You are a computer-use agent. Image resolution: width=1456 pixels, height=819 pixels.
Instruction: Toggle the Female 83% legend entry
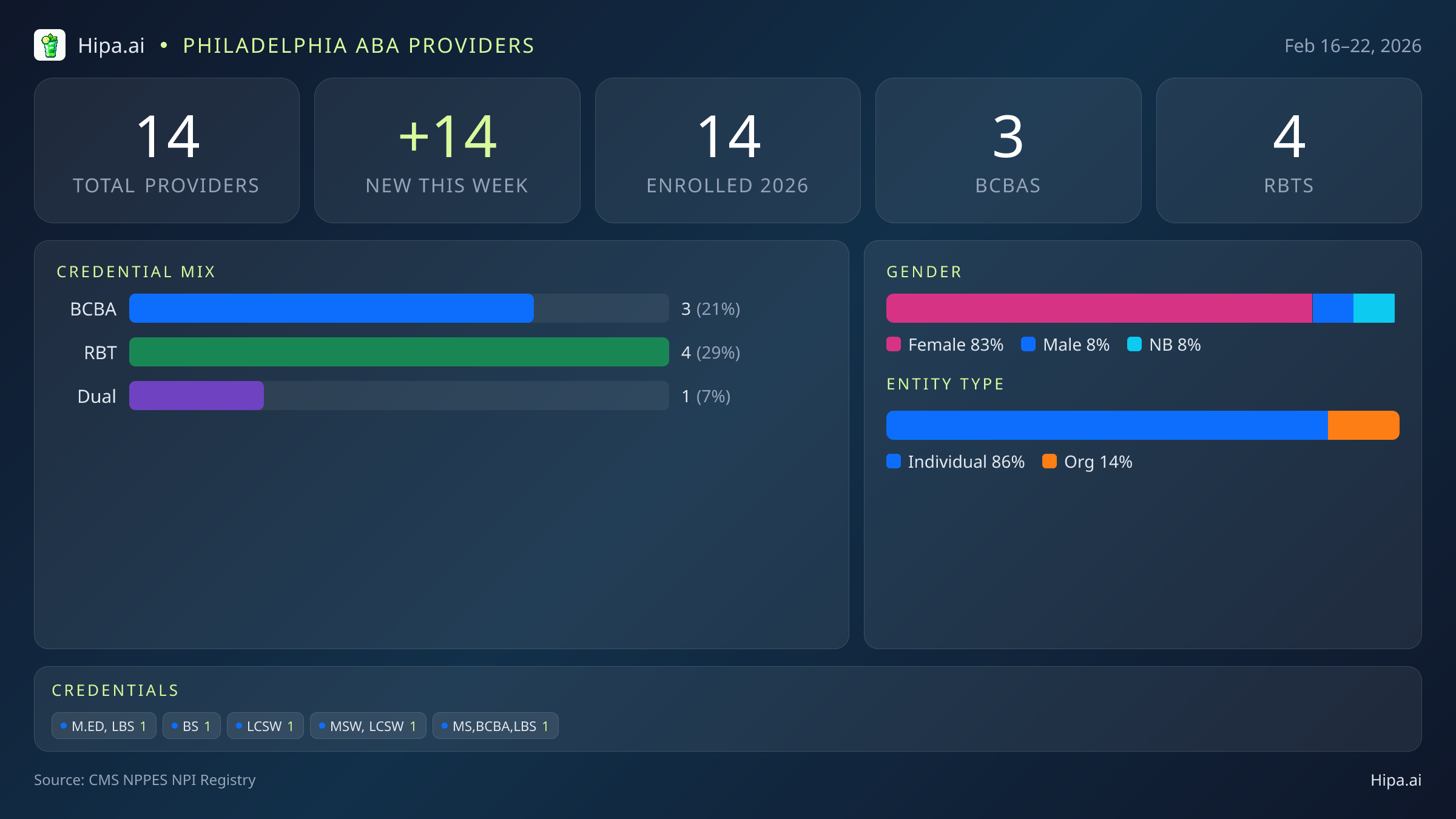[945, 345]
